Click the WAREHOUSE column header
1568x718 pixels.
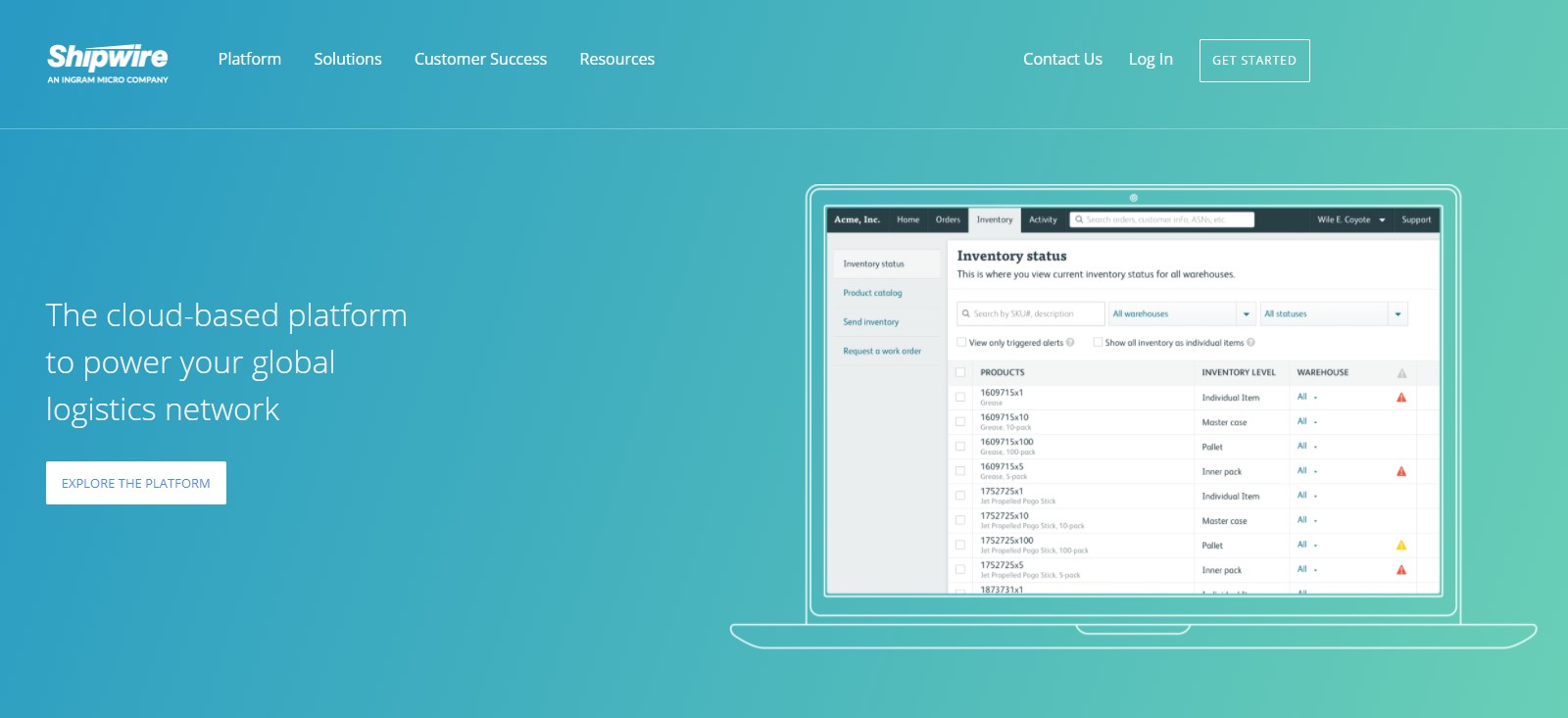(x=1323, y=372)
